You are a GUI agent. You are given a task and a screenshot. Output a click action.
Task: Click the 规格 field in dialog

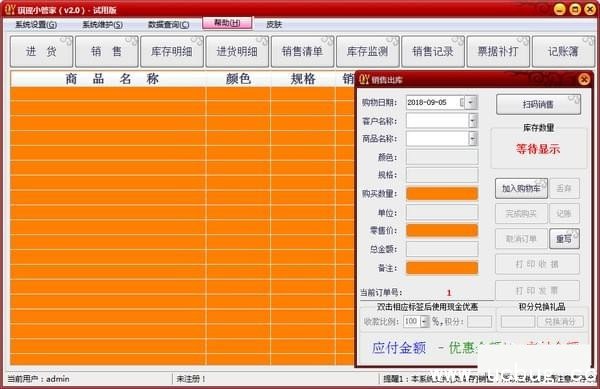(442, 175)
